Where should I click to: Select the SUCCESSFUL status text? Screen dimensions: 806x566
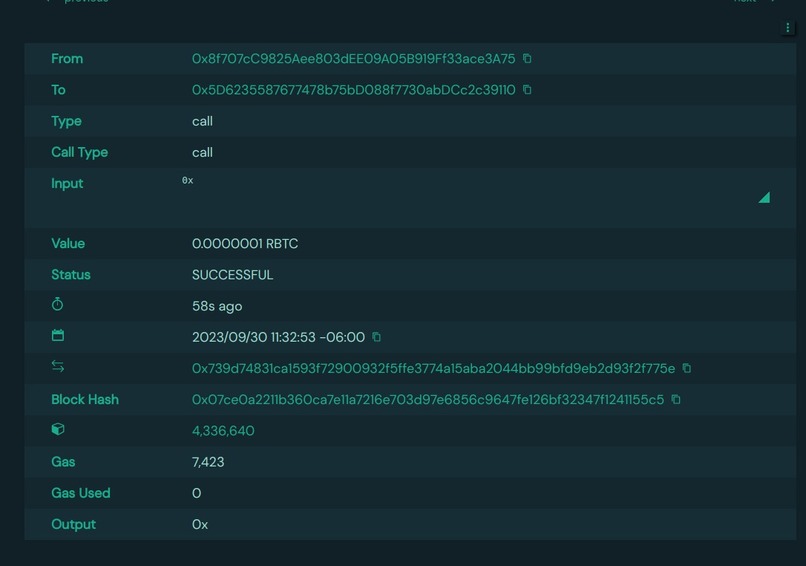coord(232,275)
